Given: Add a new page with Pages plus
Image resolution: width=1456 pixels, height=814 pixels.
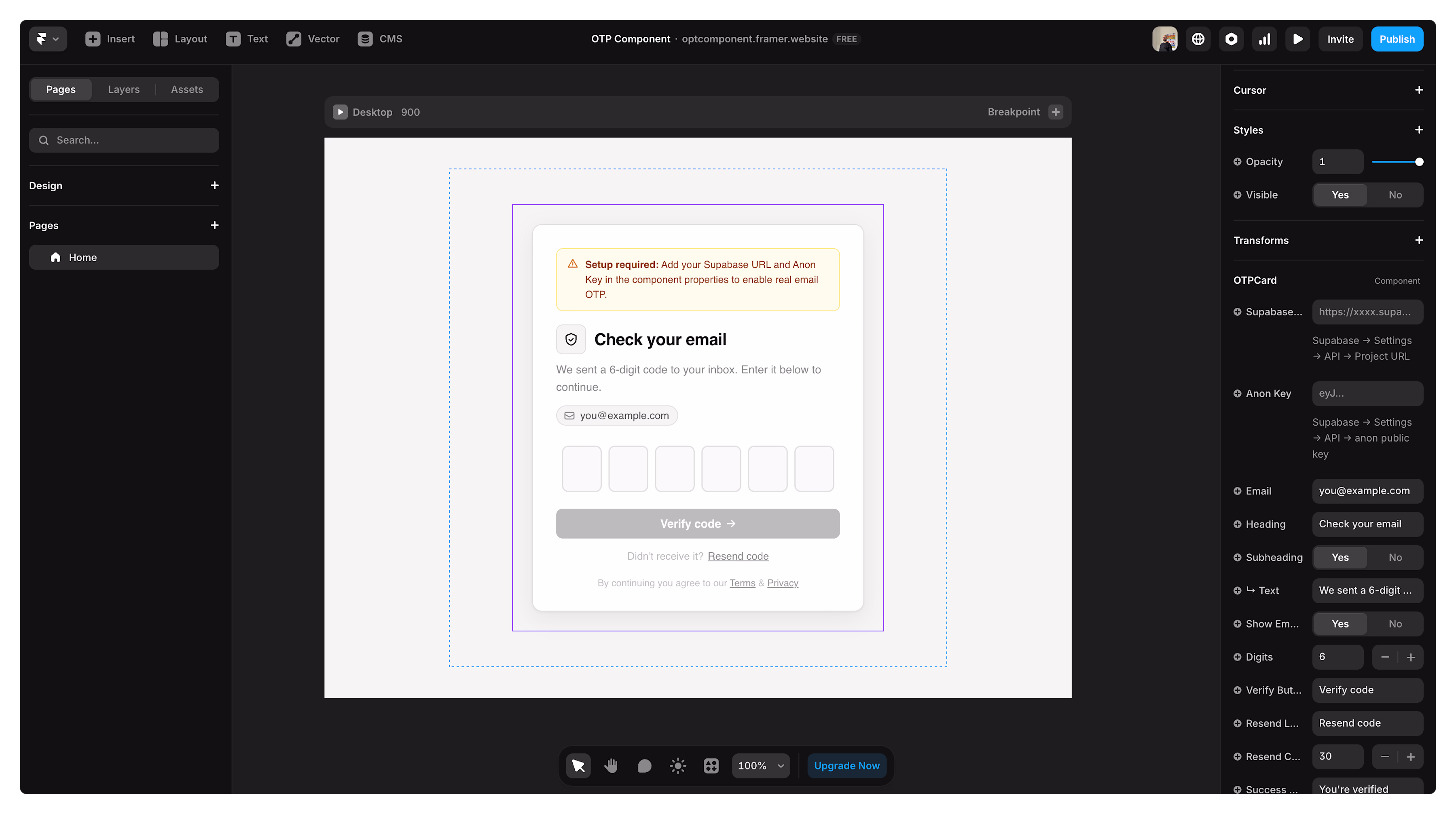Looking at the screenshot, I should coord(214,225).
